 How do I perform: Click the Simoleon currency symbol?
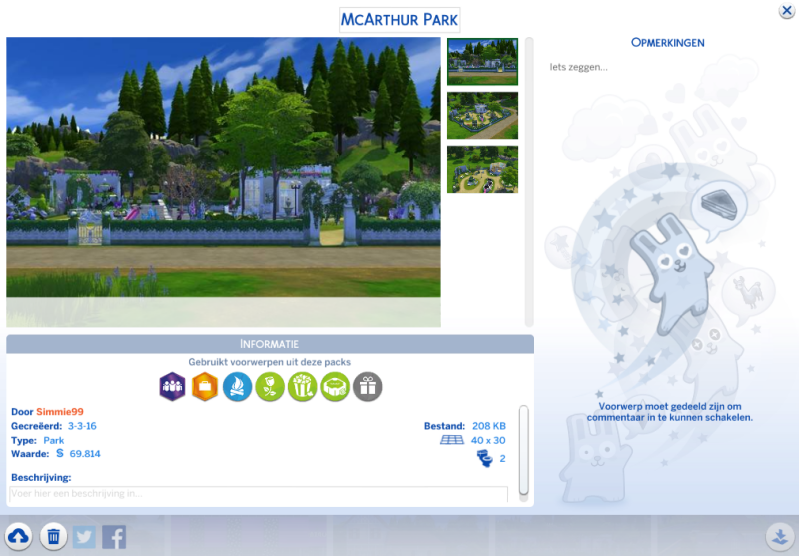tap(60, 454)
